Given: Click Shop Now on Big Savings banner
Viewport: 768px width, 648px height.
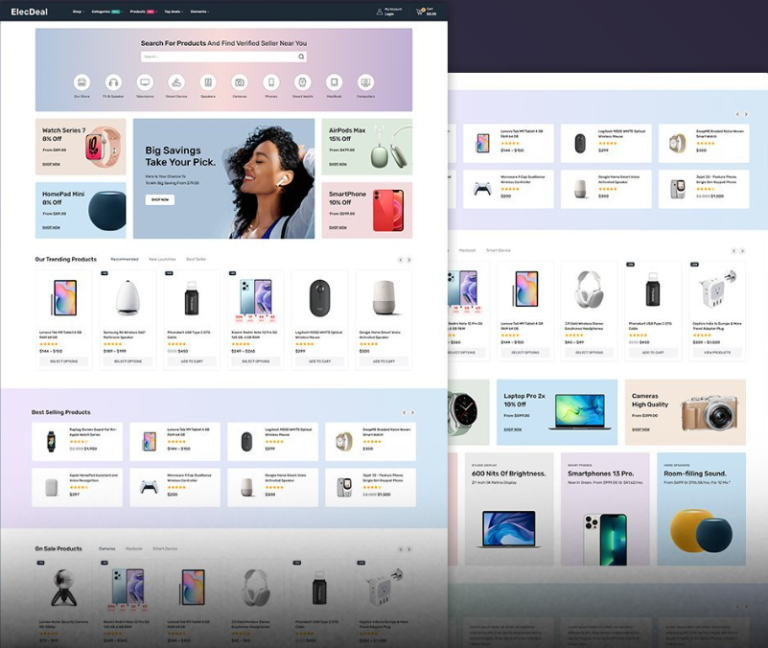Looking at the screenshot, I should [160, 199].
